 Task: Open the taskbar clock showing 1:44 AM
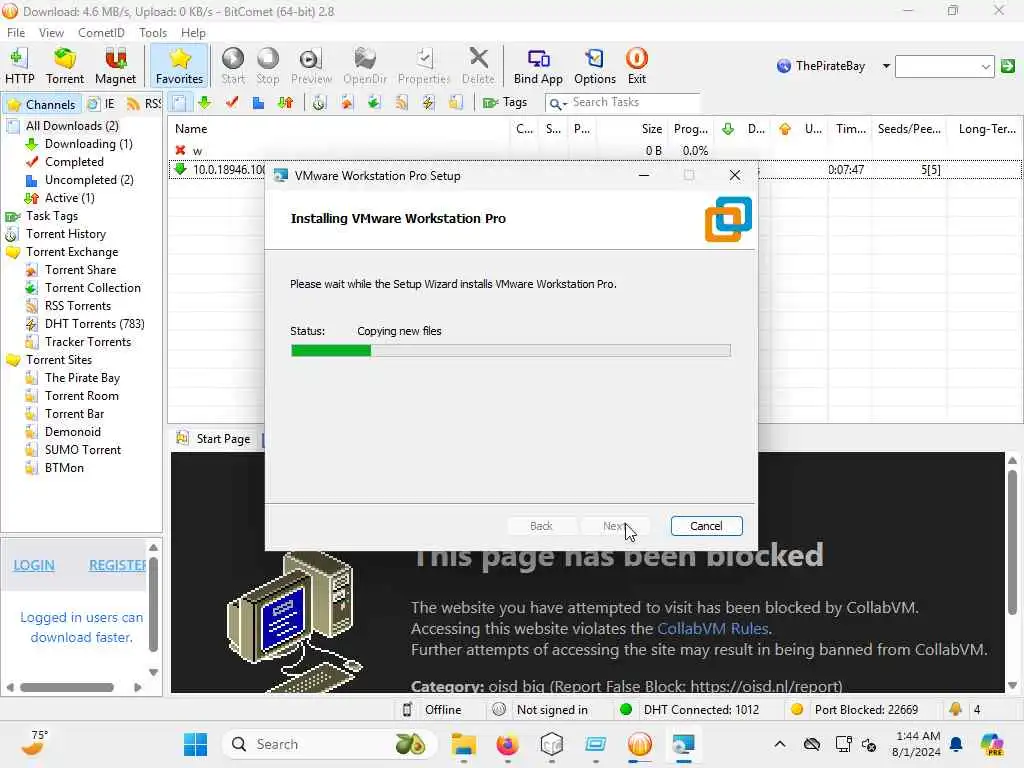tap(917, 744)
